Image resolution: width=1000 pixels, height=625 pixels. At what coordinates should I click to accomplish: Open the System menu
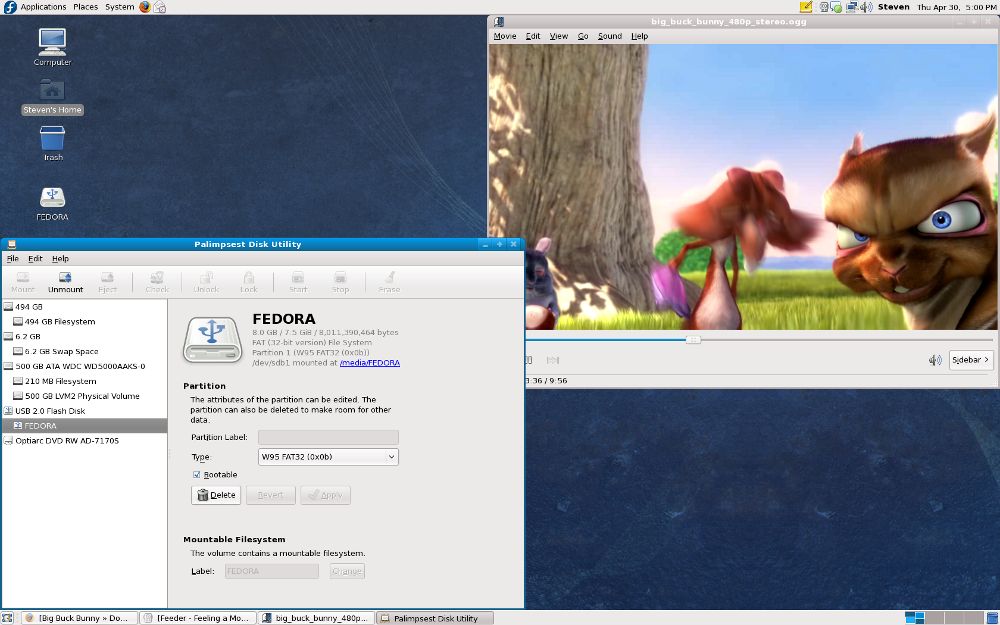click(119, 7)
